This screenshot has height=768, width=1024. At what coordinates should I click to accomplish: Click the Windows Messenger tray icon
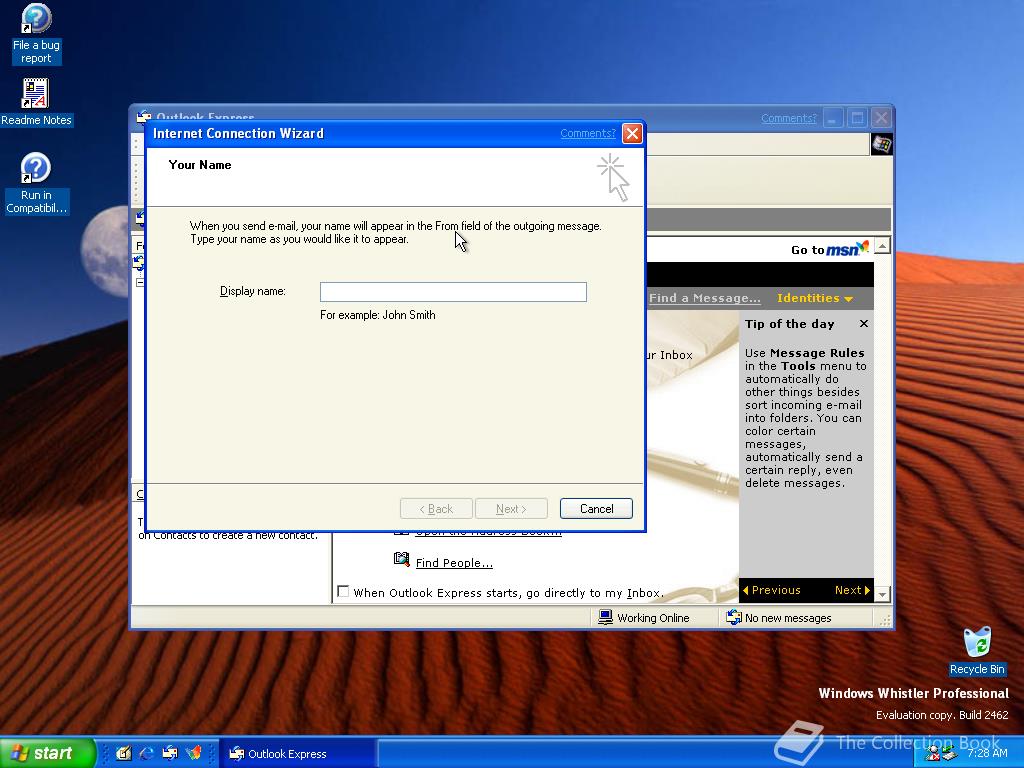point(933,754)
